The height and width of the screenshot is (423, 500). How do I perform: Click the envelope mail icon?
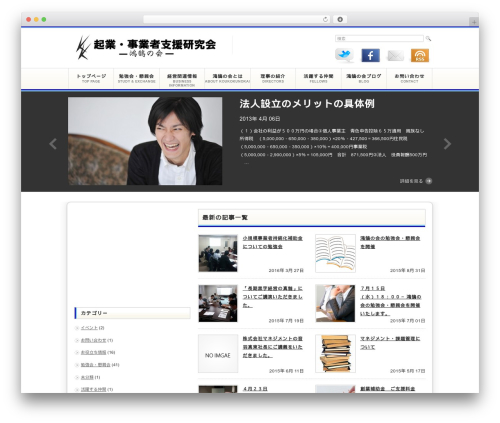395,56
